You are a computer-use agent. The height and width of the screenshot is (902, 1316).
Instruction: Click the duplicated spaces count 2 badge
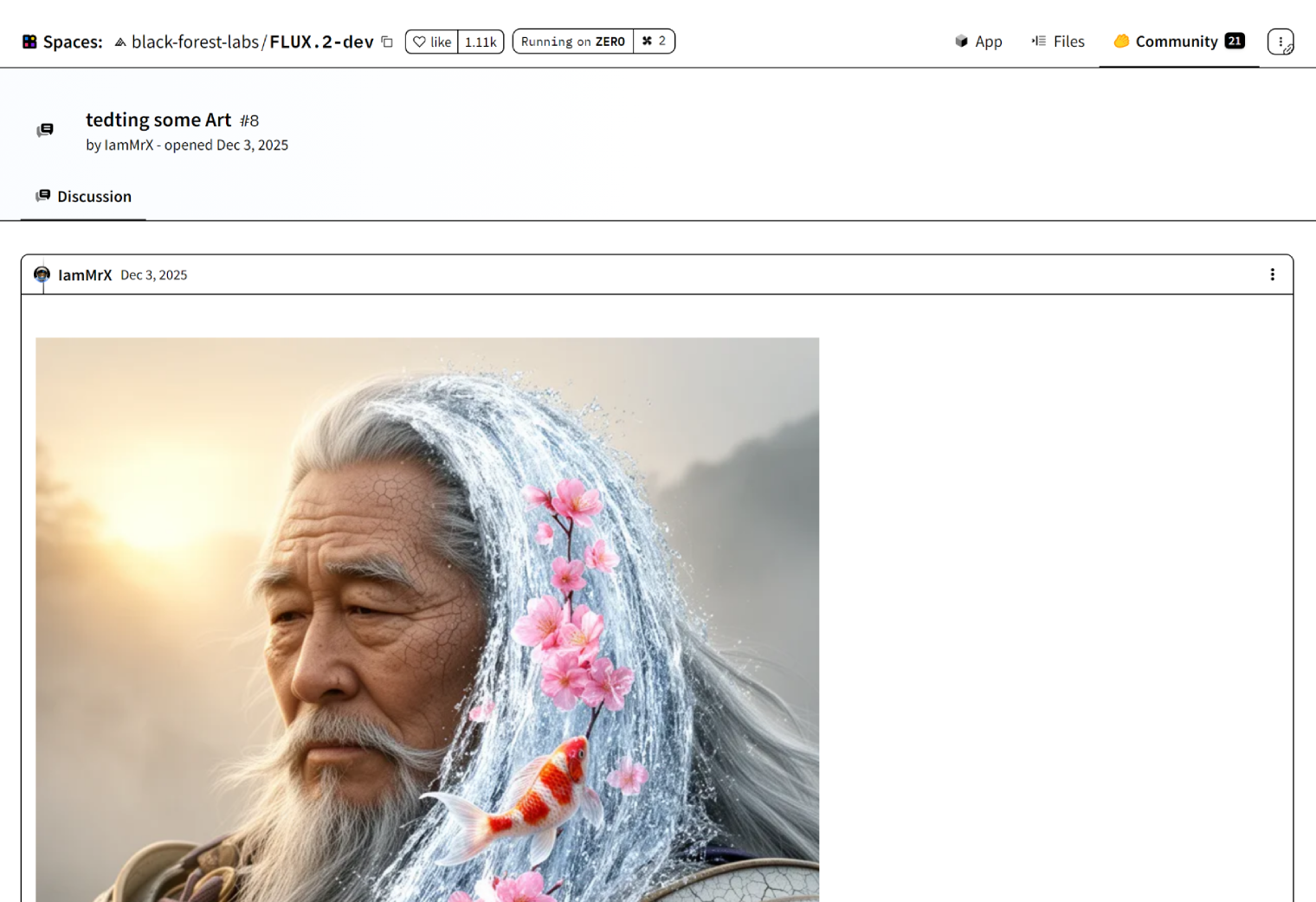coord(655,42)
